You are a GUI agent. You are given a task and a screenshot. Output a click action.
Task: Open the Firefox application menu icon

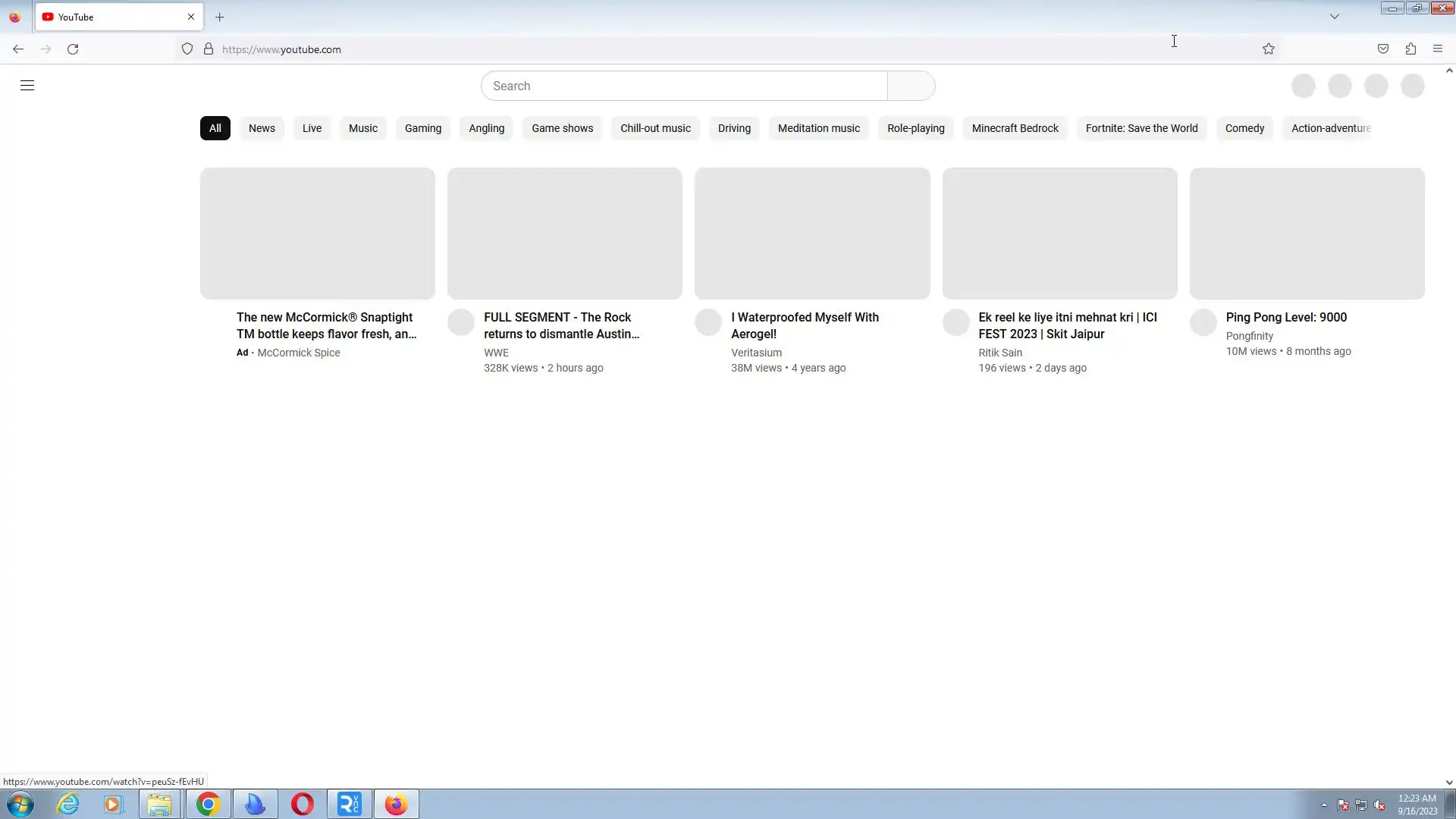[1438, 49]
